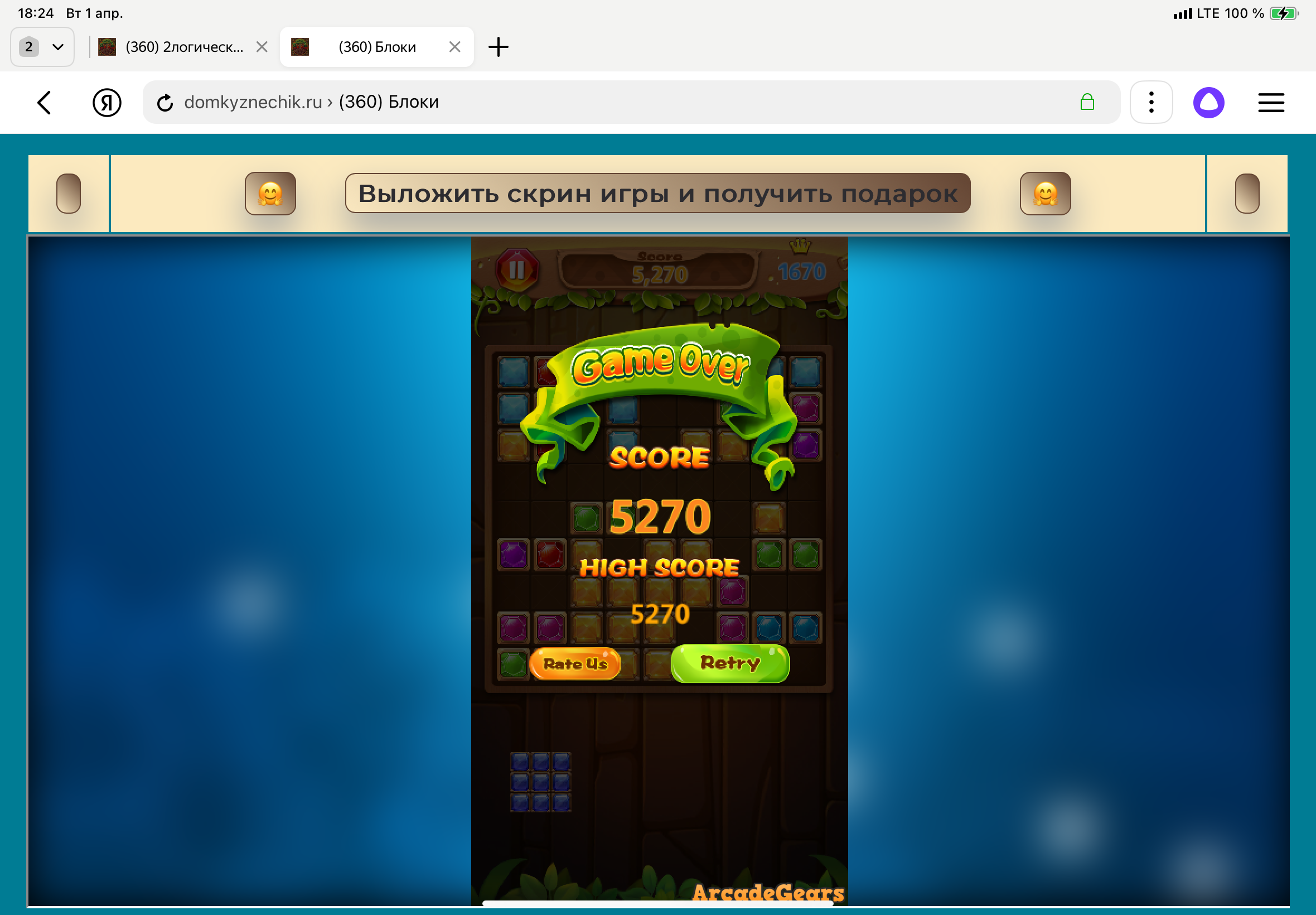The height and width of the screenshot is (915, 1316).
Task: Open a new tab with plus button
Action: (498, 47)
